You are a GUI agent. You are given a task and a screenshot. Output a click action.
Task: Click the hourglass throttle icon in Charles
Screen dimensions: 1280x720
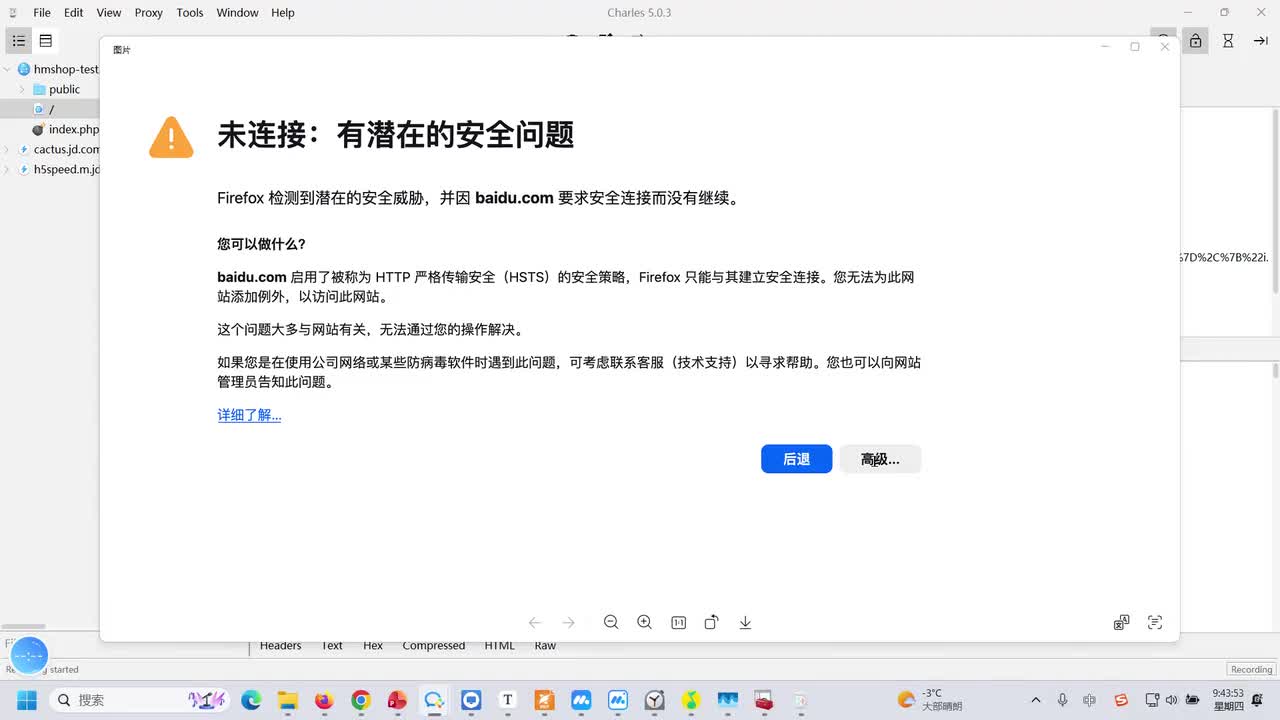pyautogui.click(x=1228, y=41)
